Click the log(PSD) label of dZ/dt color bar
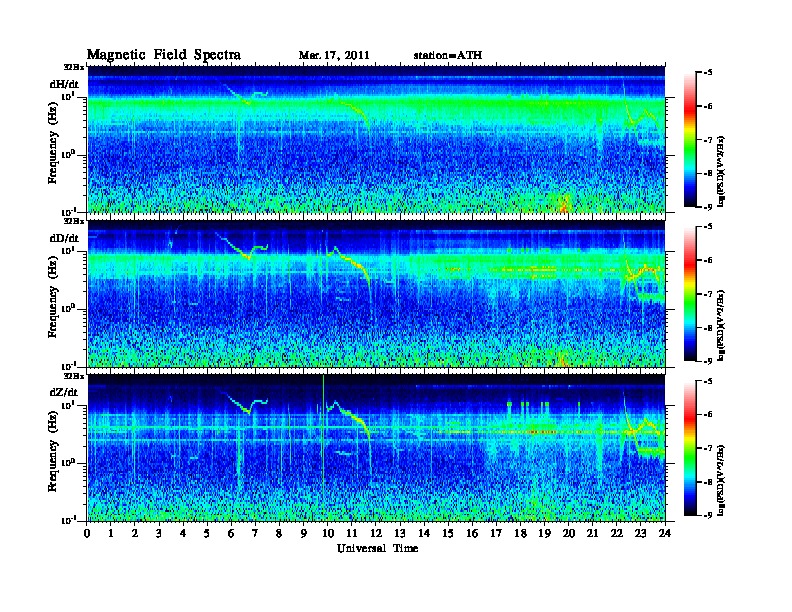 pos(721,480)
